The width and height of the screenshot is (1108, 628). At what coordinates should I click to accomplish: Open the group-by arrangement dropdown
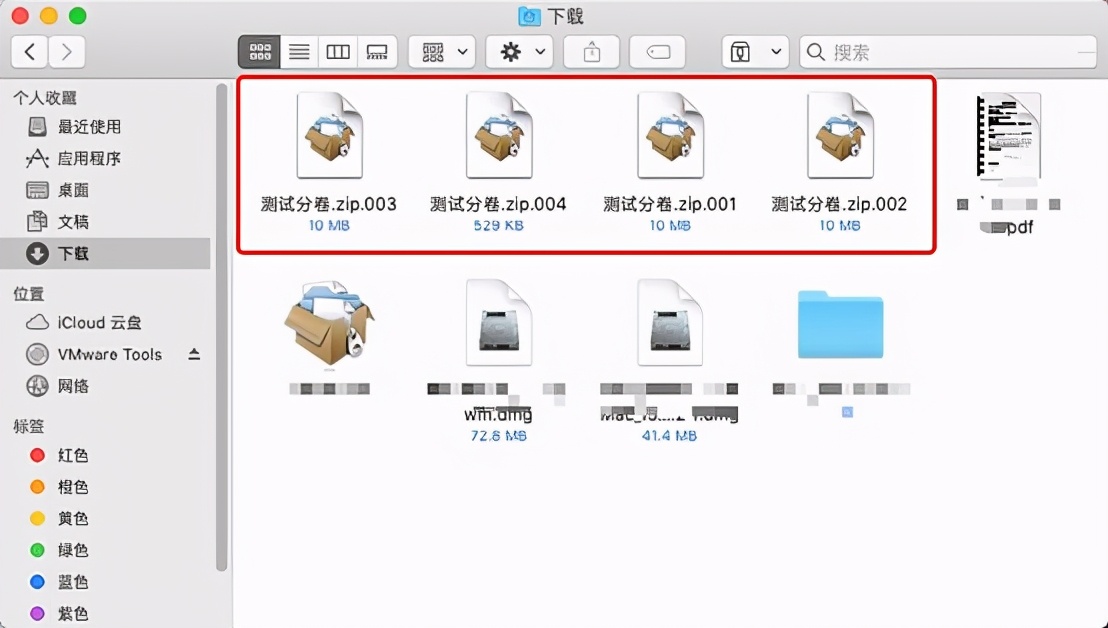click(442, 52)
